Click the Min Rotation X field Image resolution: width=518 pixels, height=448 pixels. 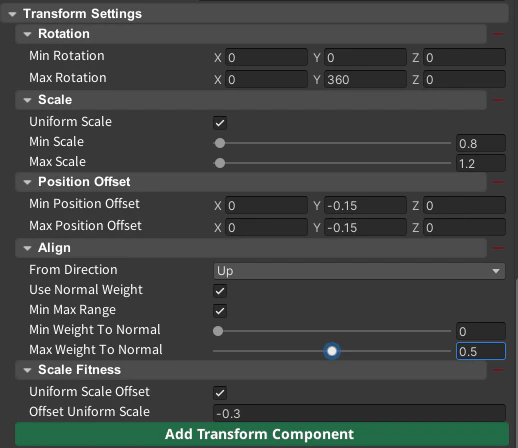pyautogui.click(x=266, y=57)
